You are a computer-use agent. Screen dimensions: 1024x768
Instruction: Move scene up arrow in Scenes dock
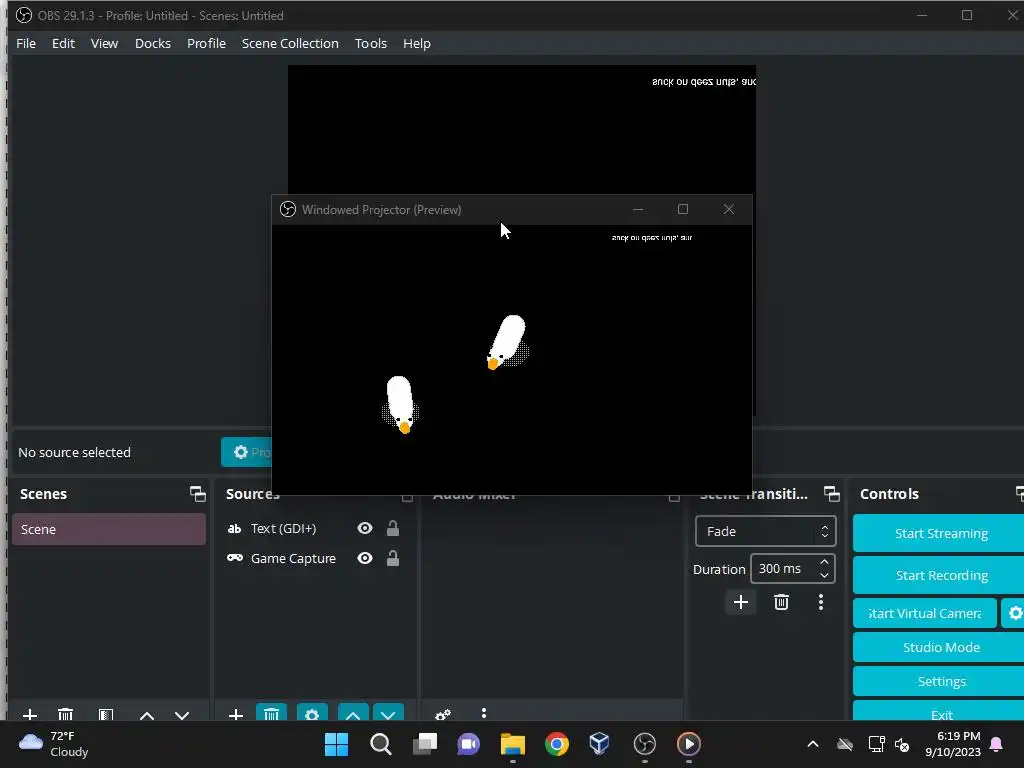[x=147, y=715]
